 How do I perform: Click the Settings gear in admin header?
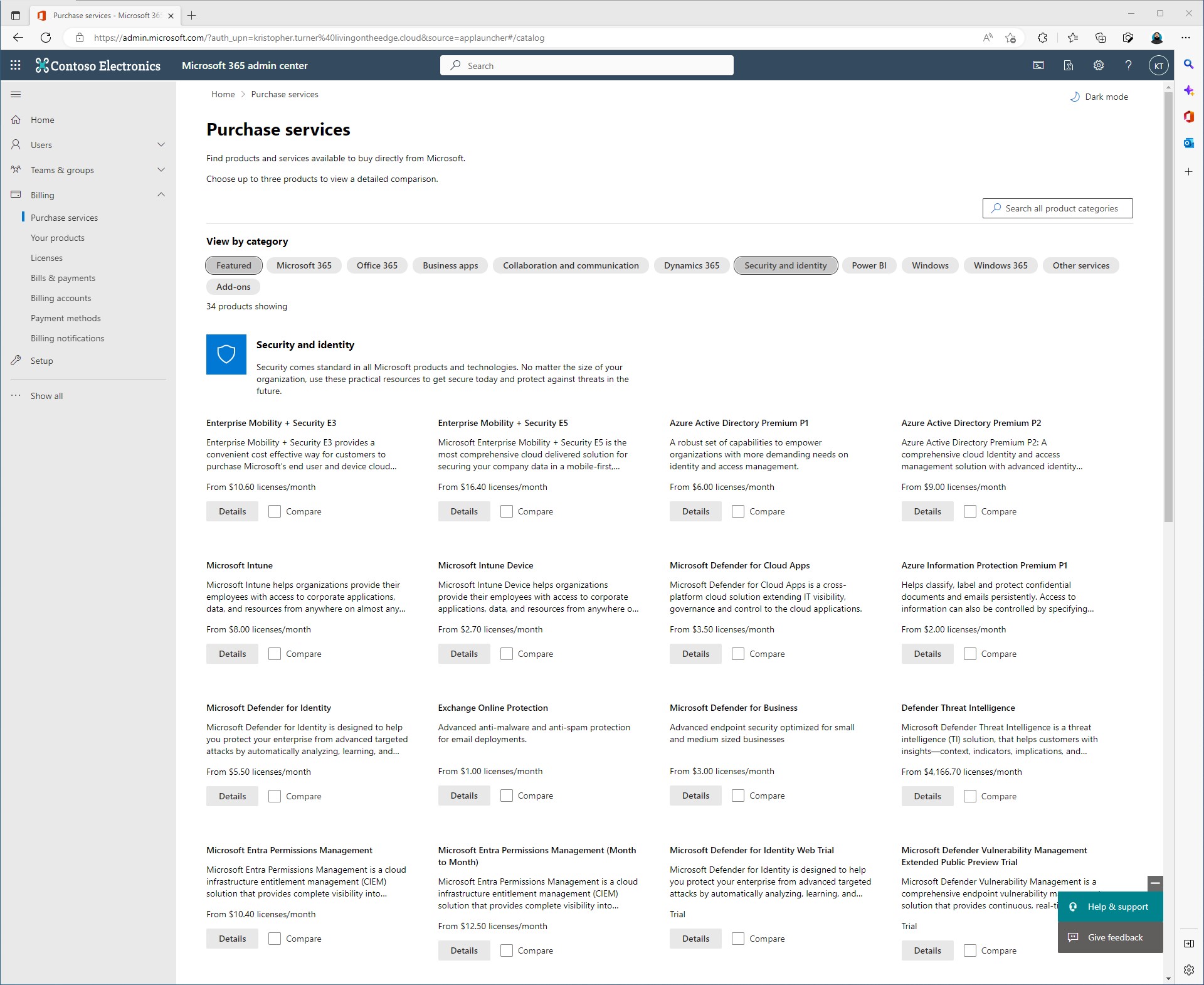tap(1099, 65)
